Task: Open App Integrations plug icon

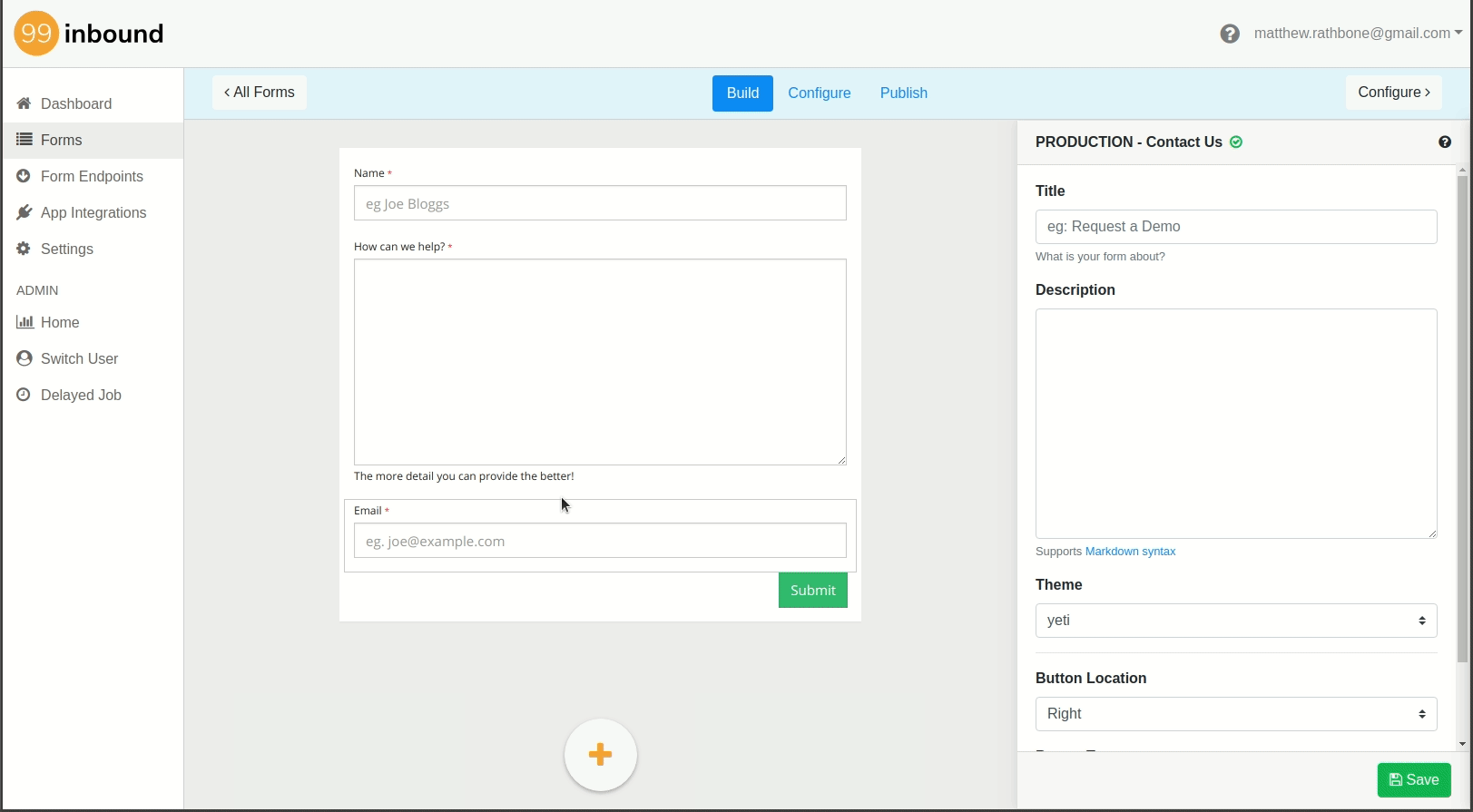Action: tap(24, 212)
